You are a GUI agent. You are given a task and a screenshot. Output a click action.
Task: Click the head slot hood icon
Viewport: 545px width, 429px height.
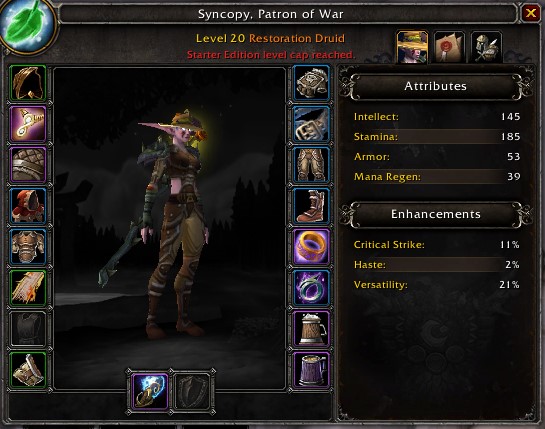pos(28,83)
